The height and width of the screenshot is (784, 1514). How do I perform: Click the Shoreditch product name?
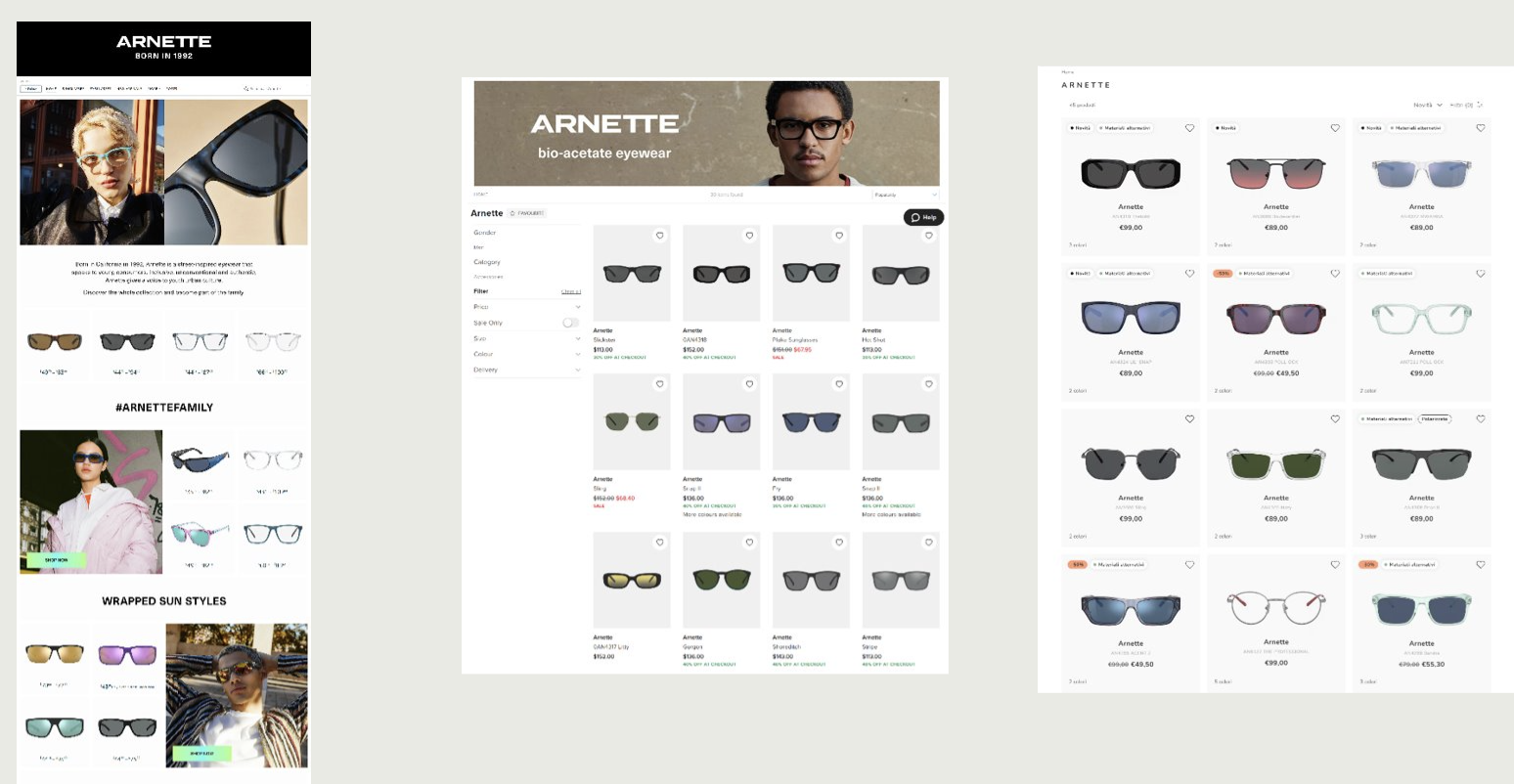click(785, 647)
